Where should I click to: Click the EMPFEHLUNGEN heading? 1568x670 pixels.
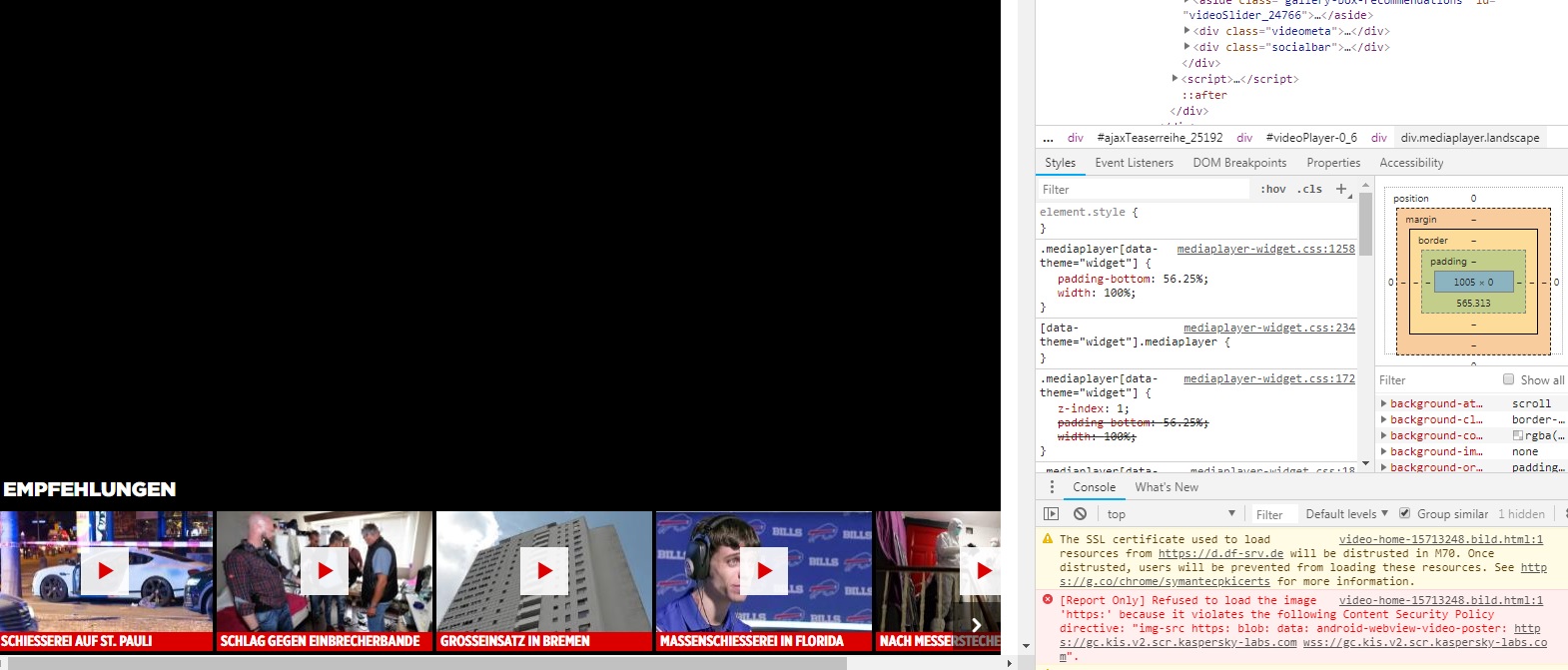pyautogui.click(x=90, y=489)
